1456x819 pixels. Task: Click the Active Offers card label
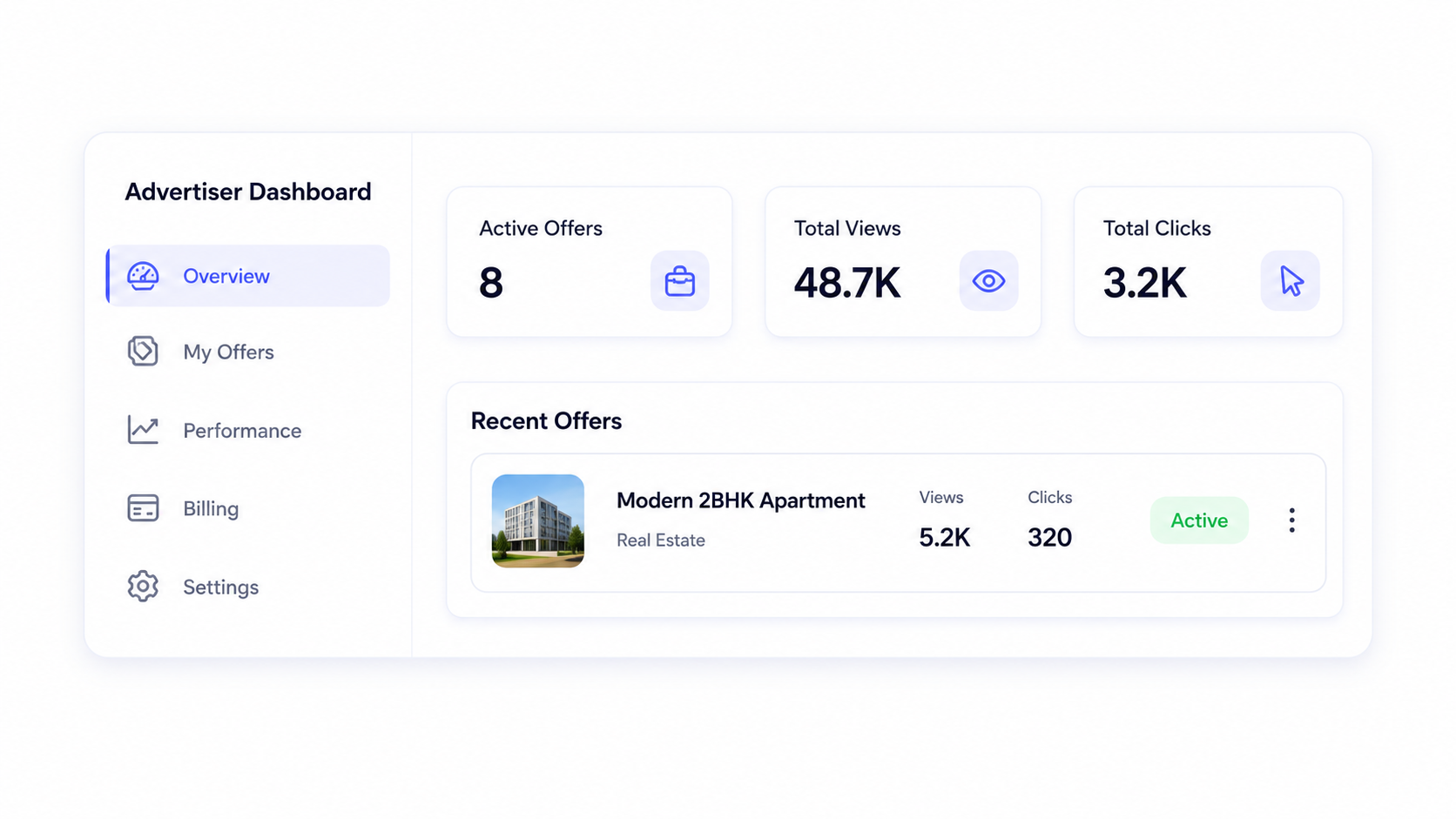click(x=541, y=228)
